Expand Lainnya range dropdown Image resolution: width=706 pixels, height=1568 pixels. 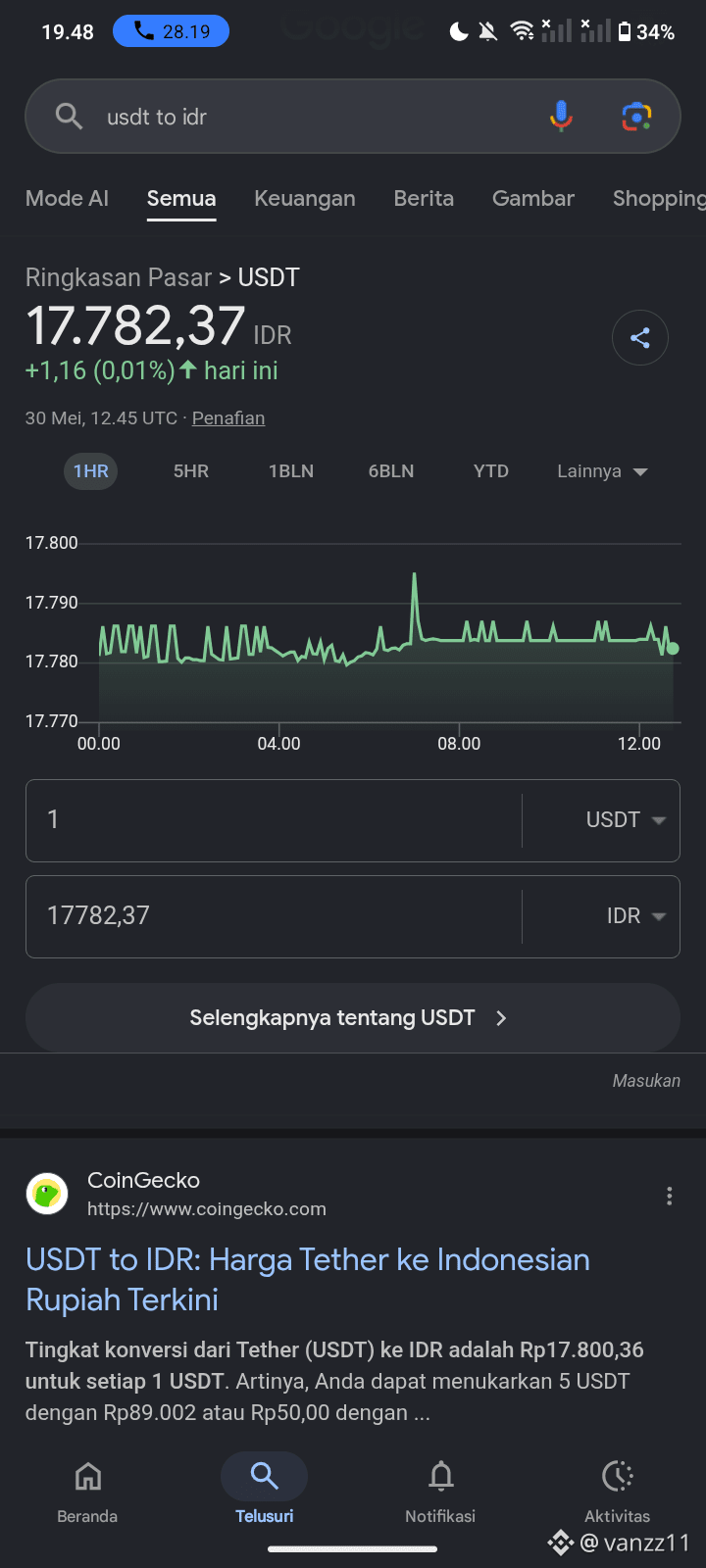tap(602, 471)
